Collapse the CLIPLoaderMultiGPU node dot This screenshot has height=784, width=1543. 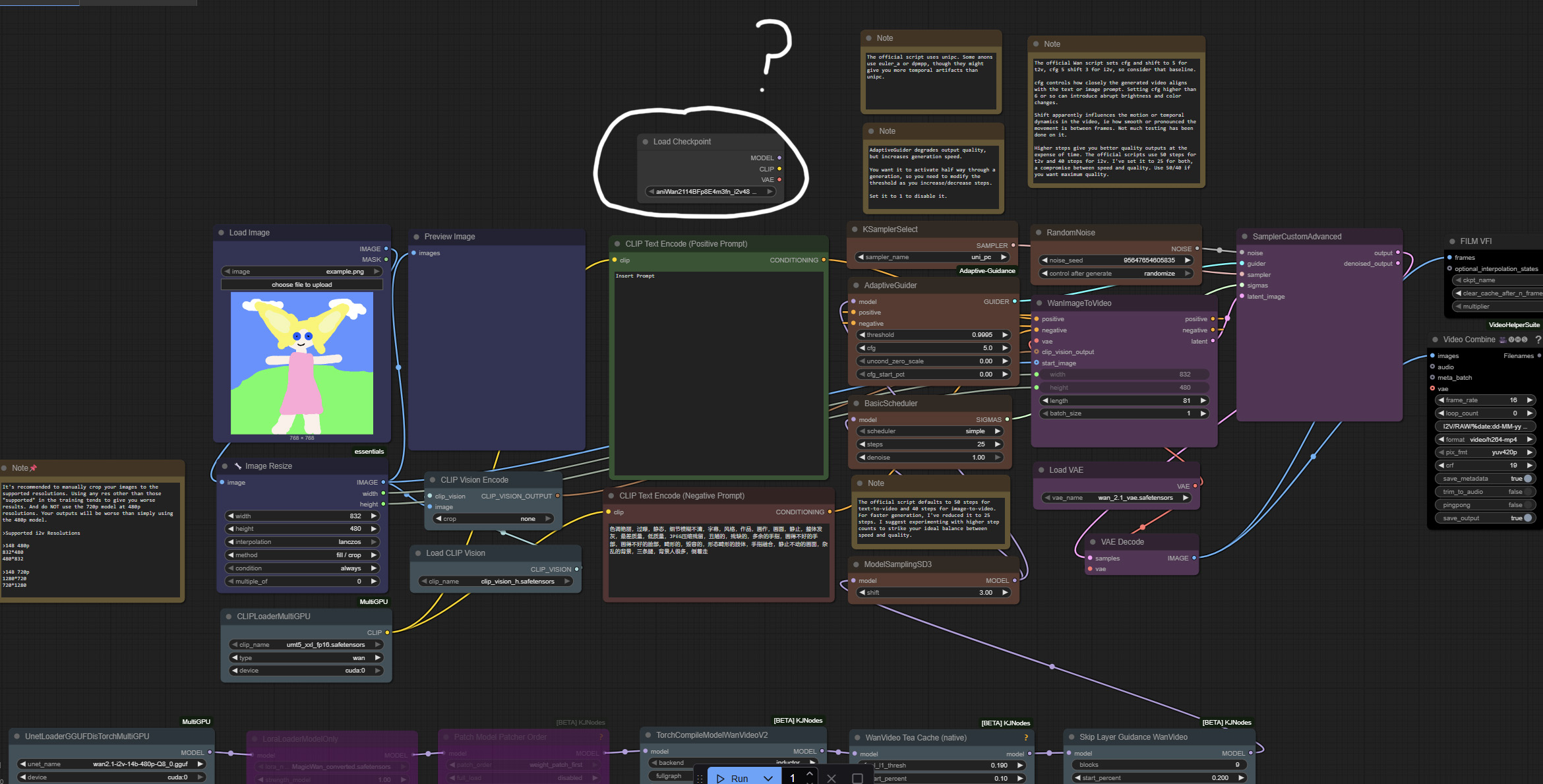229,617
